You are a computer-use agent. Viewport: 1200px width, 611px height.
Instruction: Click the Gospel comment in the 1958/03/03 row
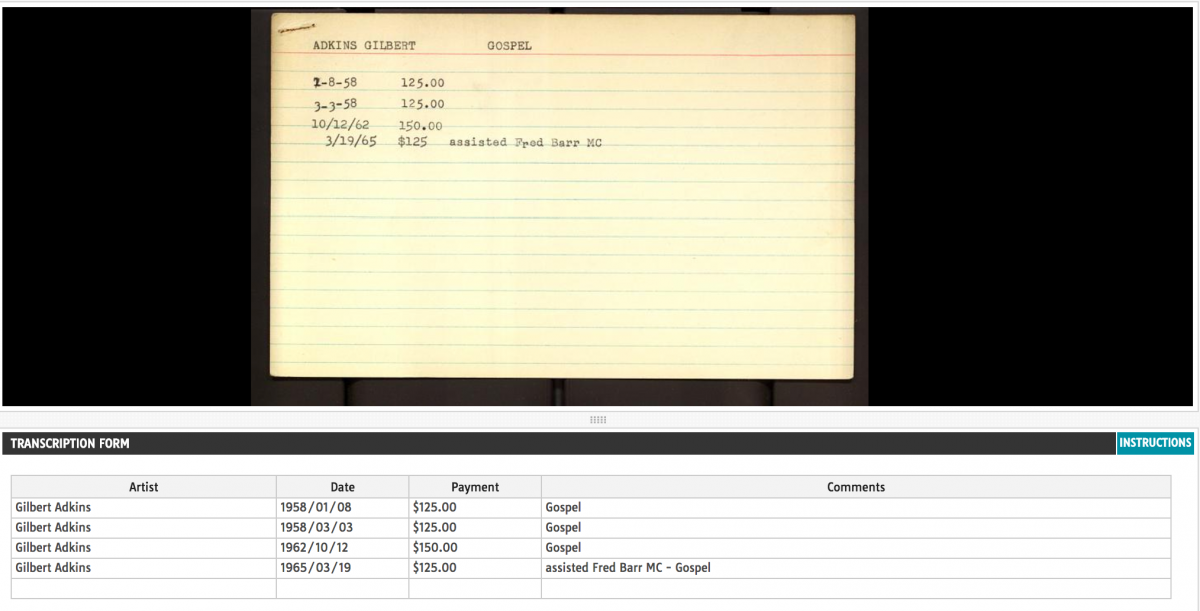856,528
